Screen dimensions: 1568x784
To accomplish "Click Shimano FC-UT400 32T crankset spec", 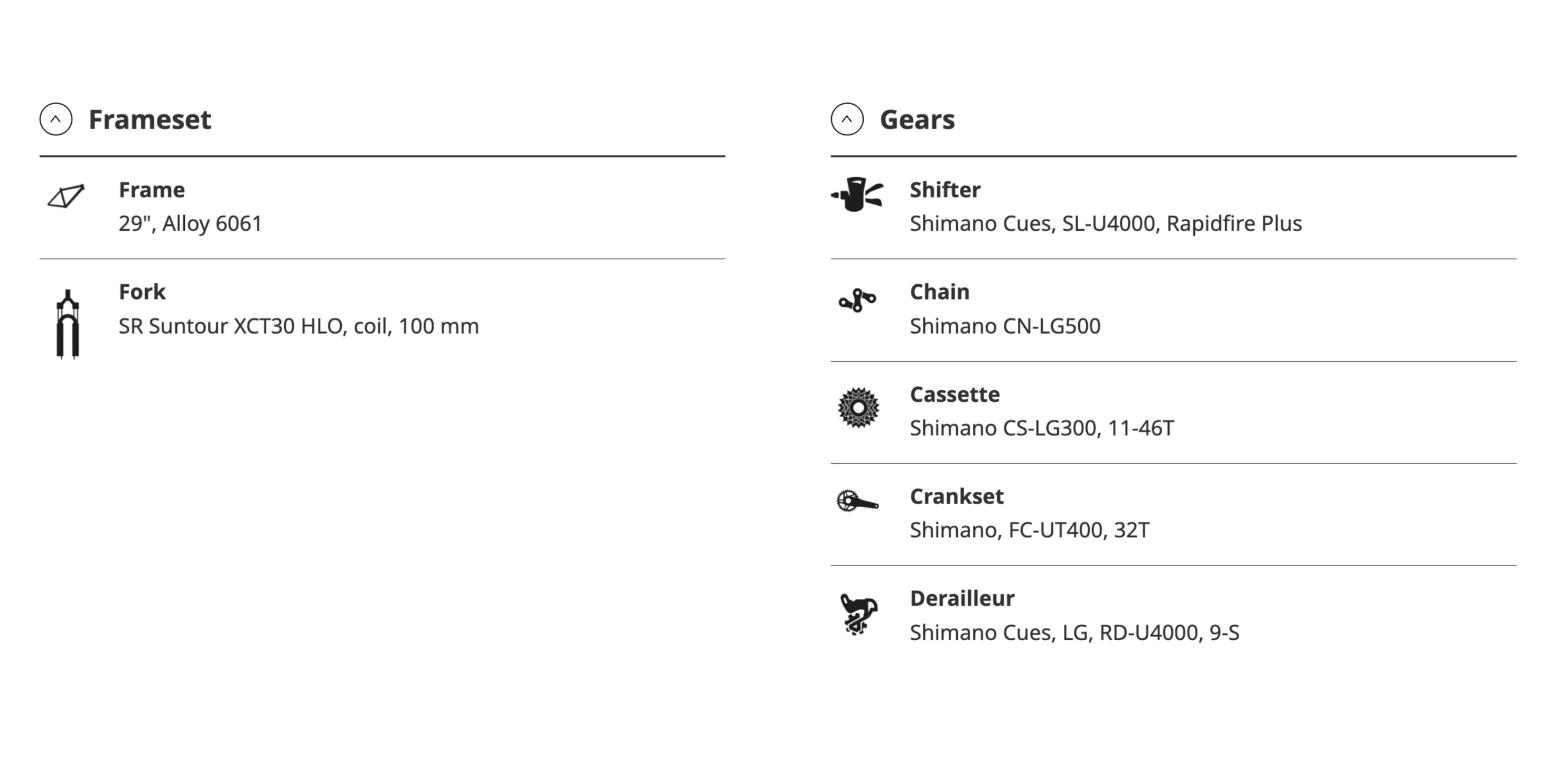I will point(1030,530).
